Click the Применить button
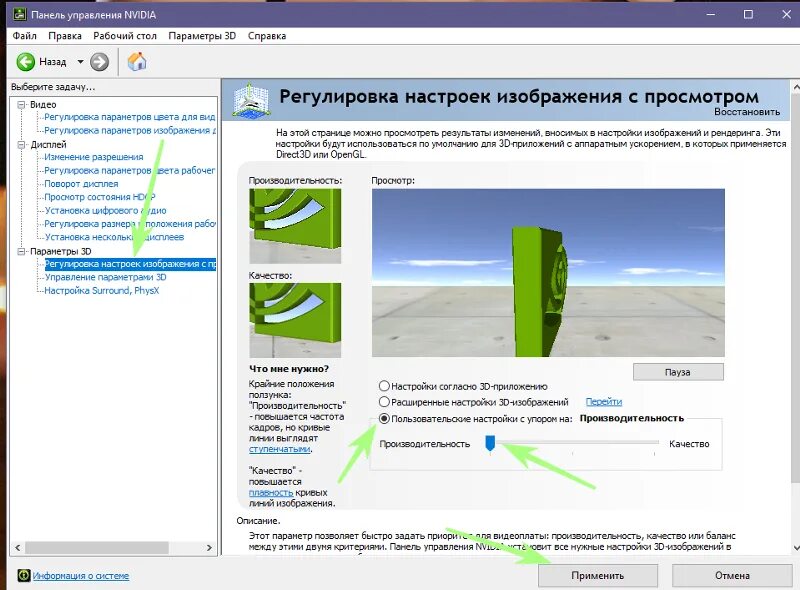This screenshot has width=800, height=590. (x=597, y=575)
